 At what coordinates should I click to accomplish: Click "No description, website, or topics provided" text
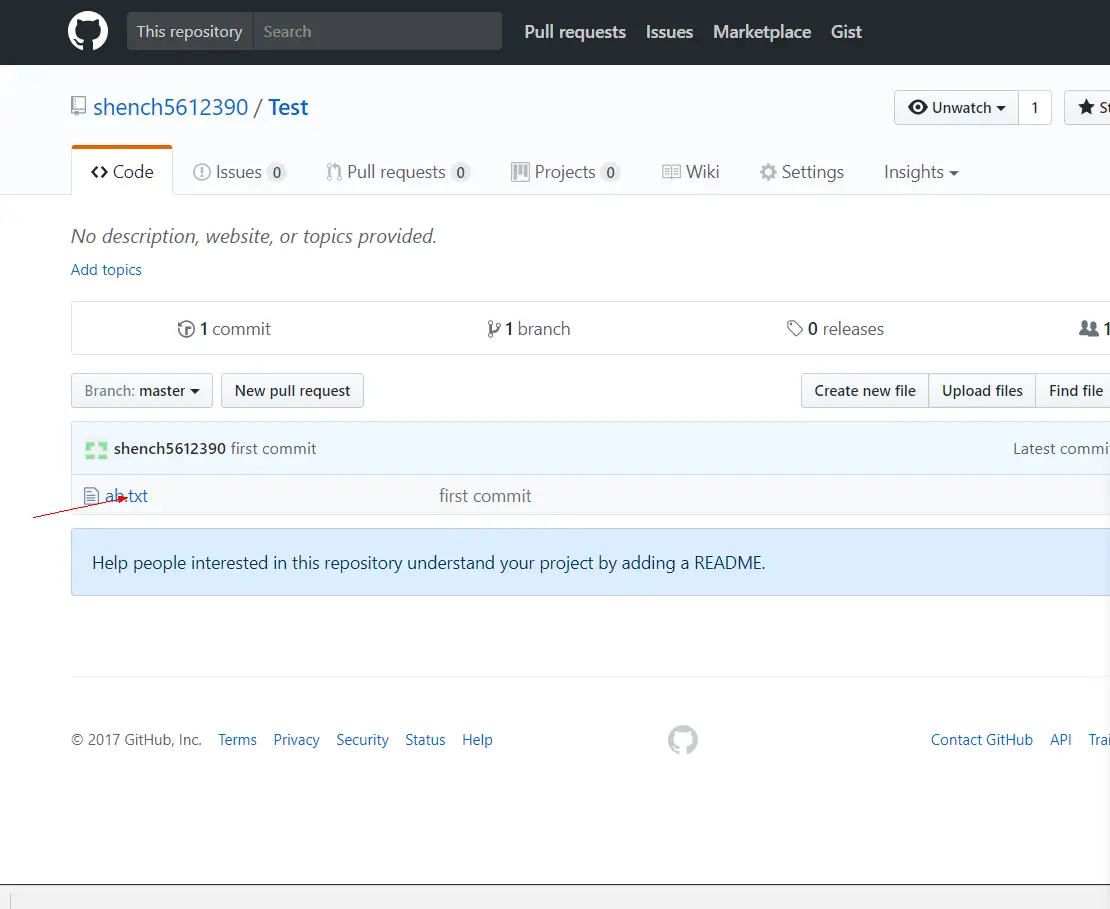(x=253, y=236)
